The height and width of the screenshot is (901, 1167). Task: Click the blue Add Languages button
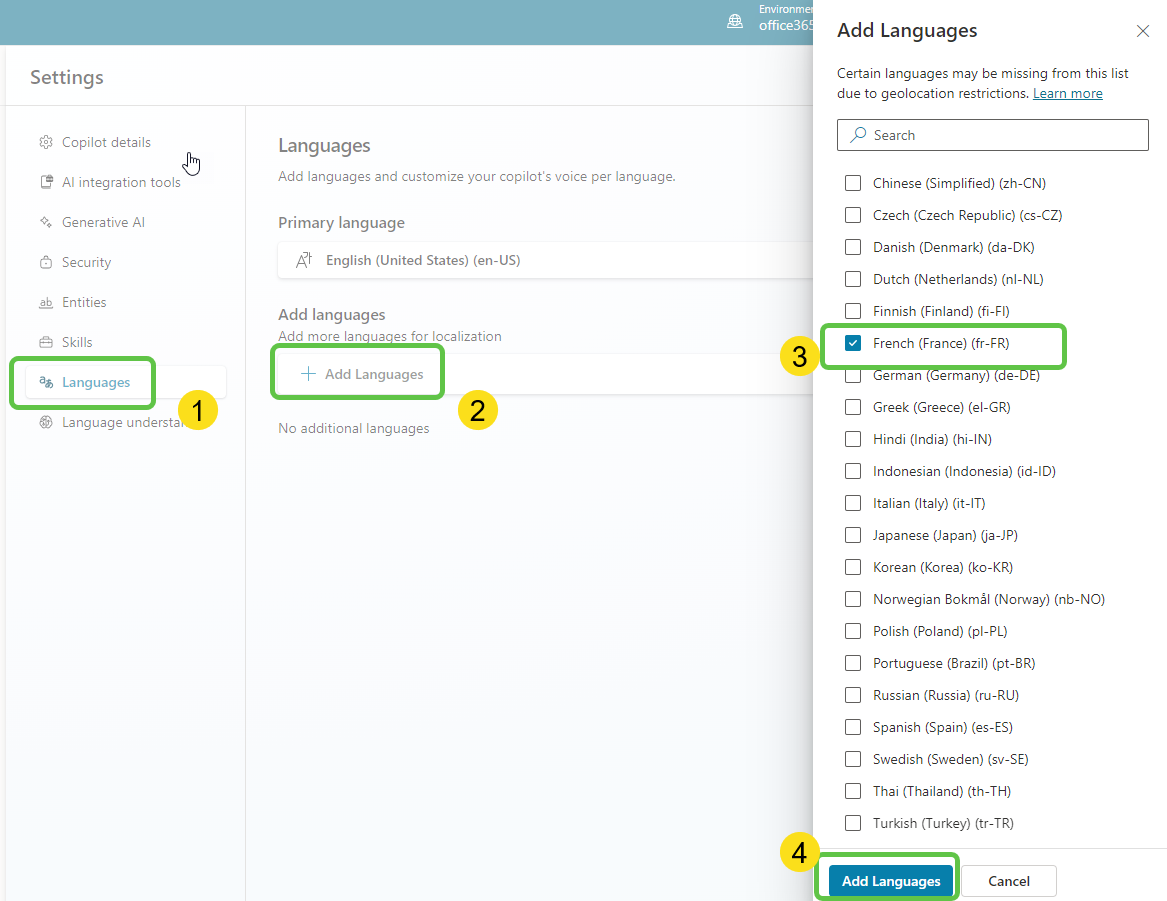[x=890, y=881]
